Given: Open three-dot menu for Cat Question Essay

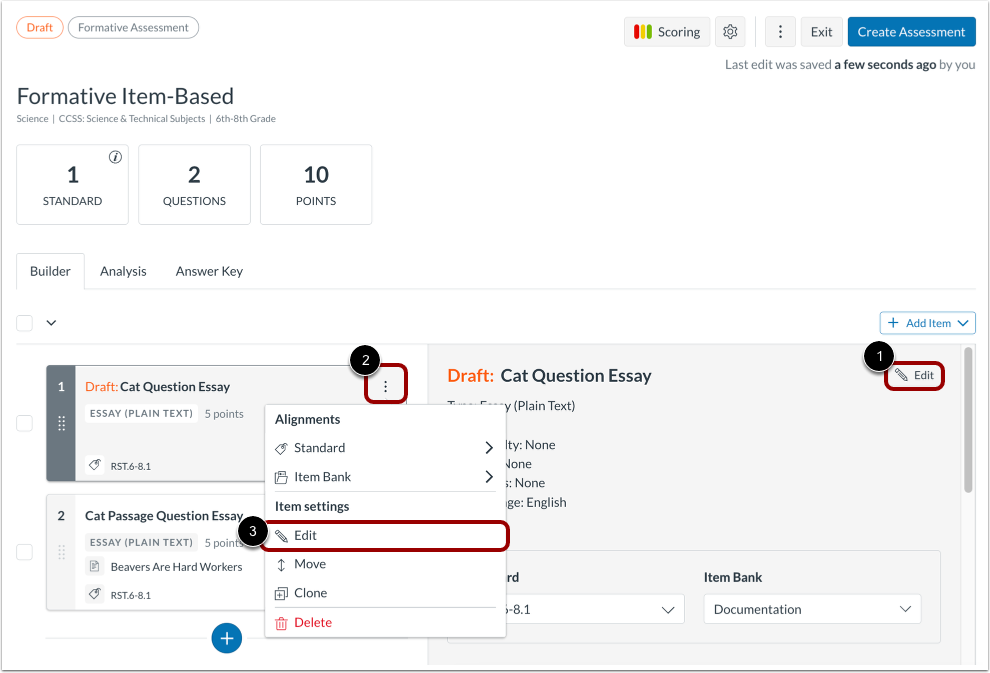Looking at the screenshot, I should [385, 386].
